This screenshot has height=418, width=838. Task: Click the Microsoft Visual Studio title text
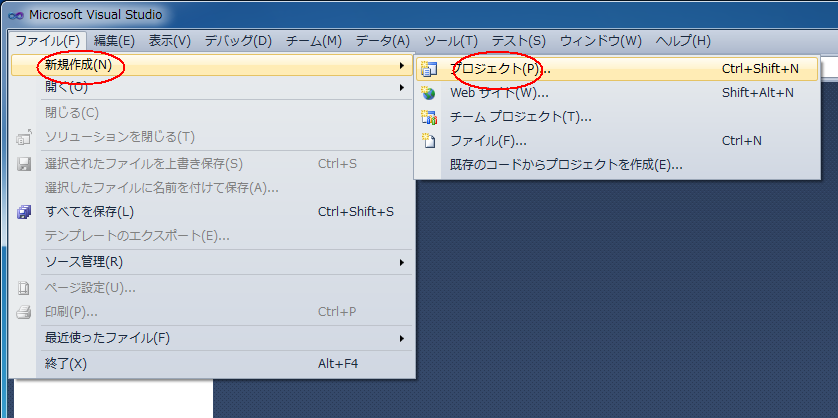pos(96,15)
